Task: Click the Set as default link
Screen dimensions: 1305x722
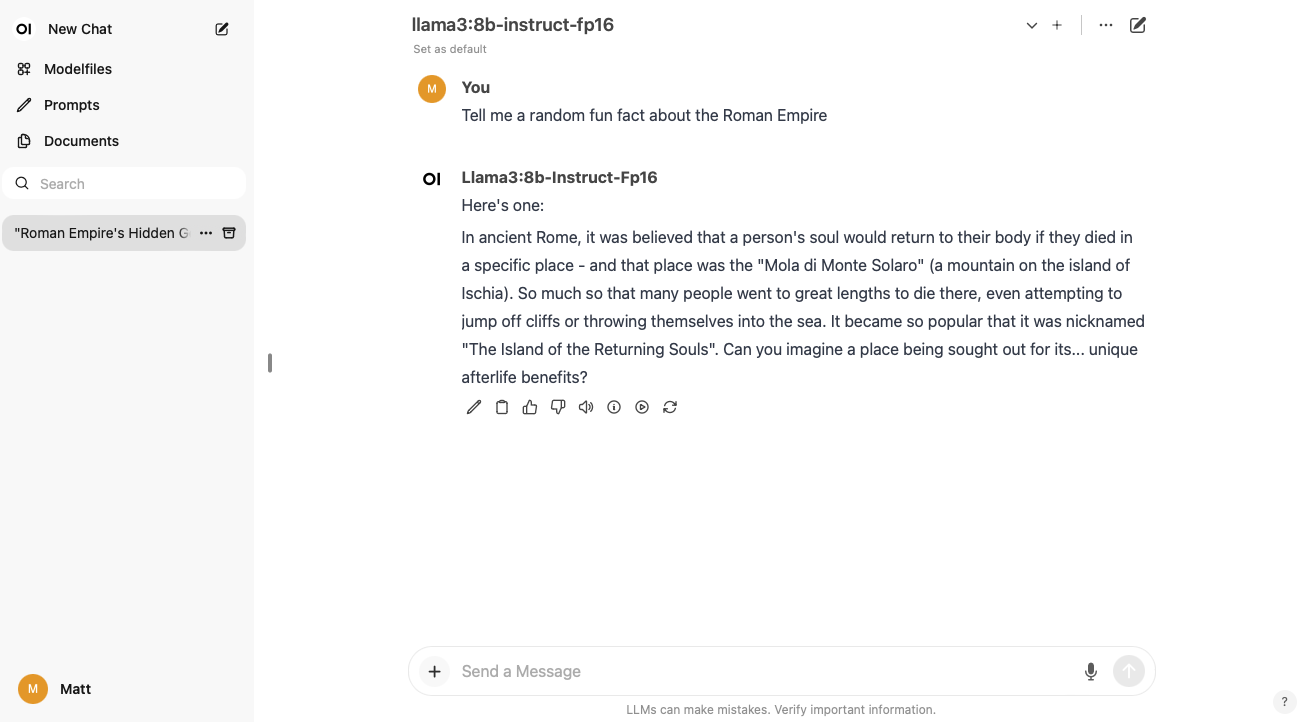Action: (450, 49)
